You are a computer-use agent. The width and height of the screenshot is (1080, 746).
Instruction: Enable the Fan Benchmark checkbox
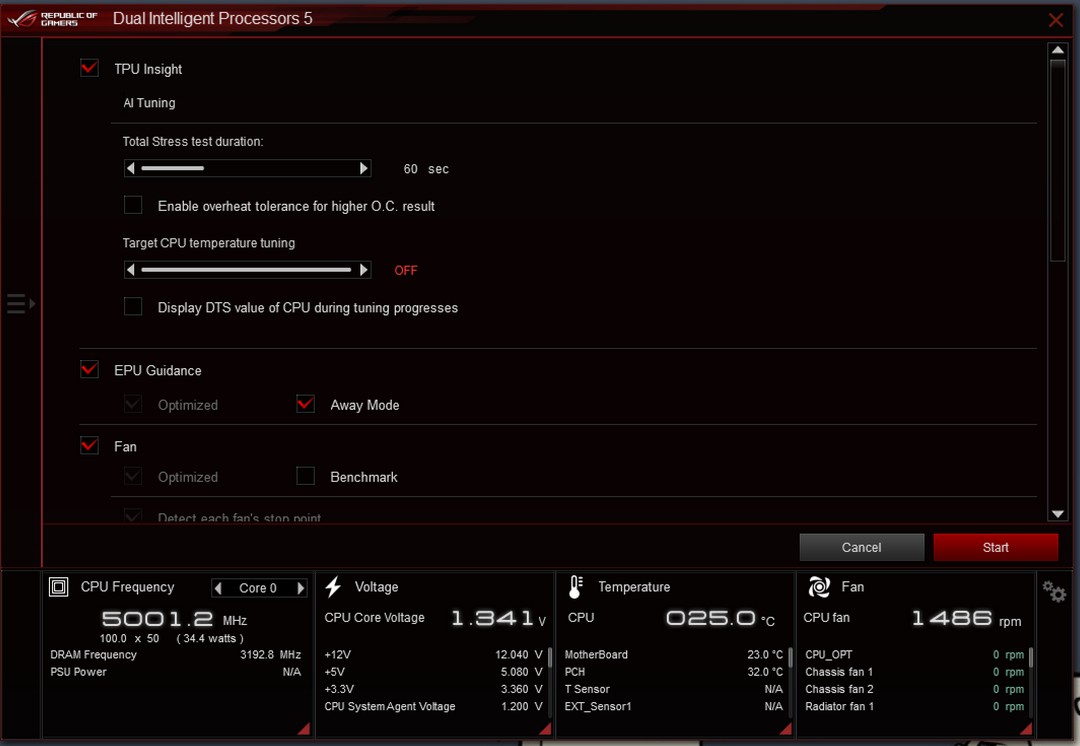pos(305,476)
